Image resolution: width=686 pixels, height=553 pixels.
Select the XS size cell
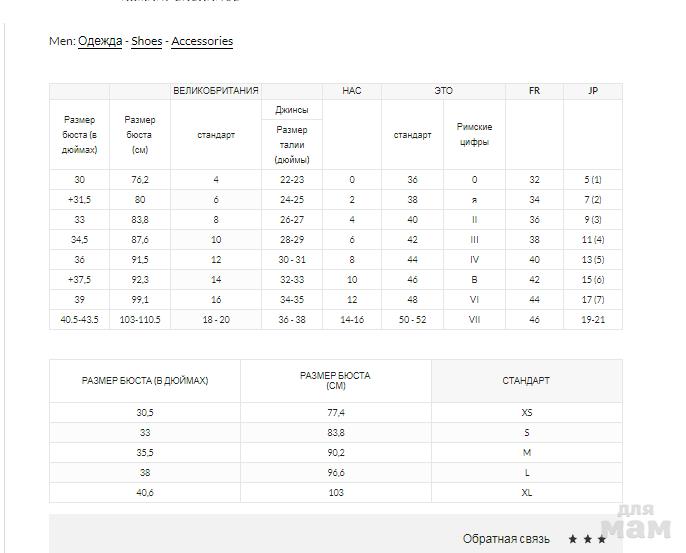[x=526, y=412]
